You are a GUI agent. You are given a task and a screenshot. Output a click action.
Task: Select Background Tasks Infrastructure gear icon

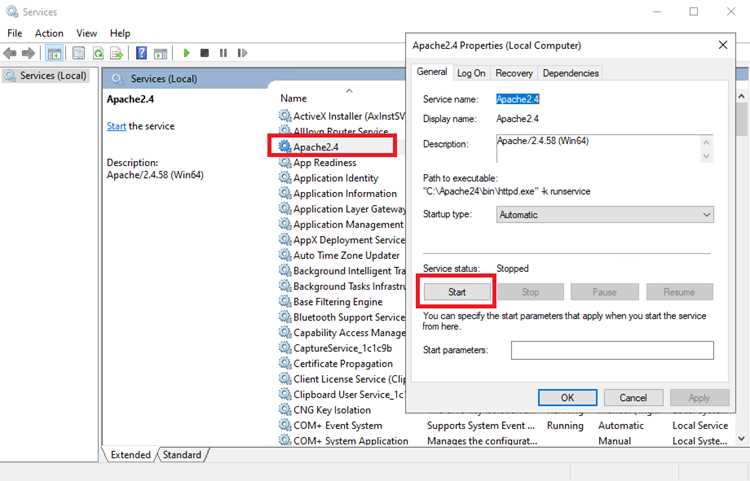[285, 286]
